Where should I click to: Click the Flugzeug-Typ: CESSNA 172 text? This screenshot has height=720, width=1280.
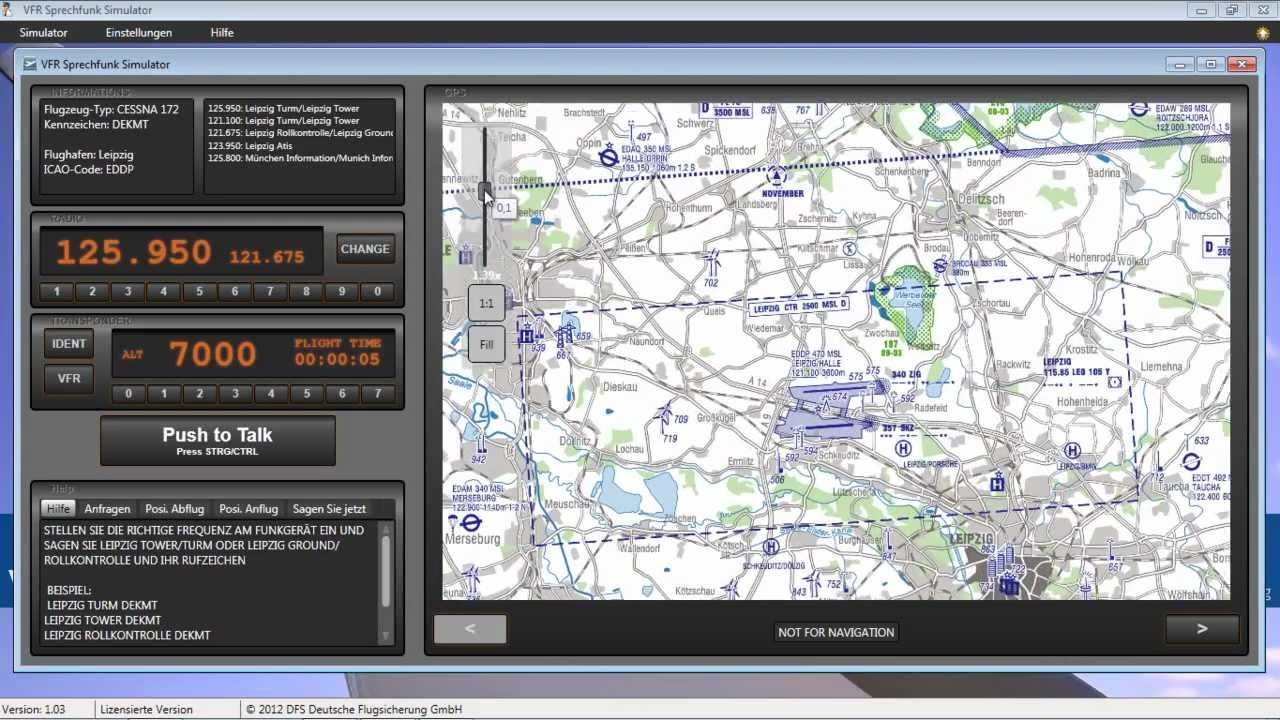pyautogui.click(x=111, y=108)
